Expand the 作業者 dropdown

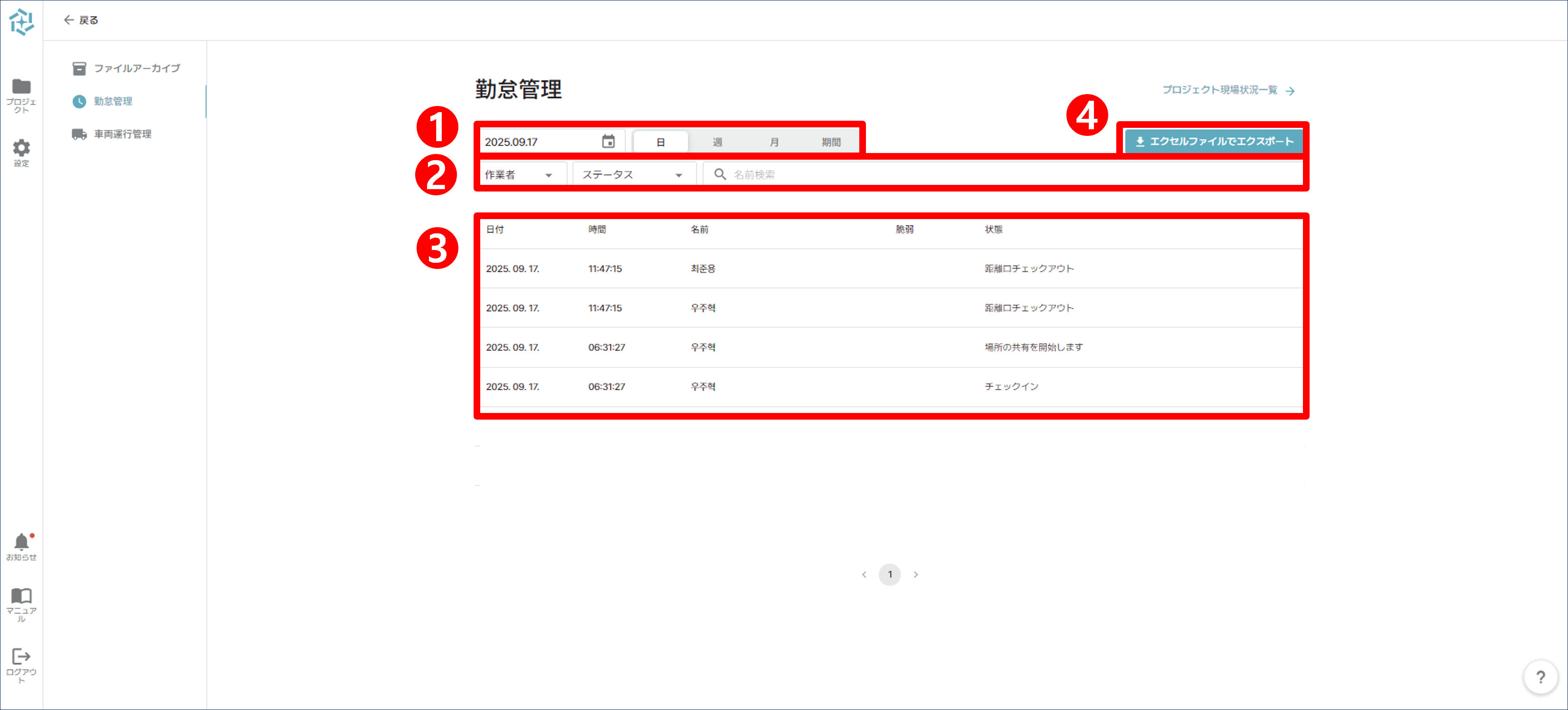point(519,175)
